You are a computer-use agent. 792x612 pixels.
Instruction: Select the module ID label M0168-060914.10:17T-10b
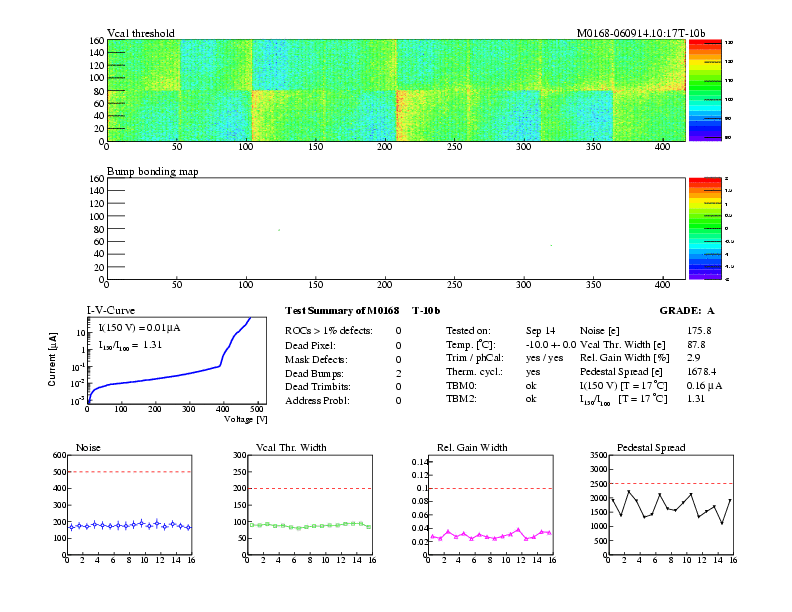(x=640, y=33)
